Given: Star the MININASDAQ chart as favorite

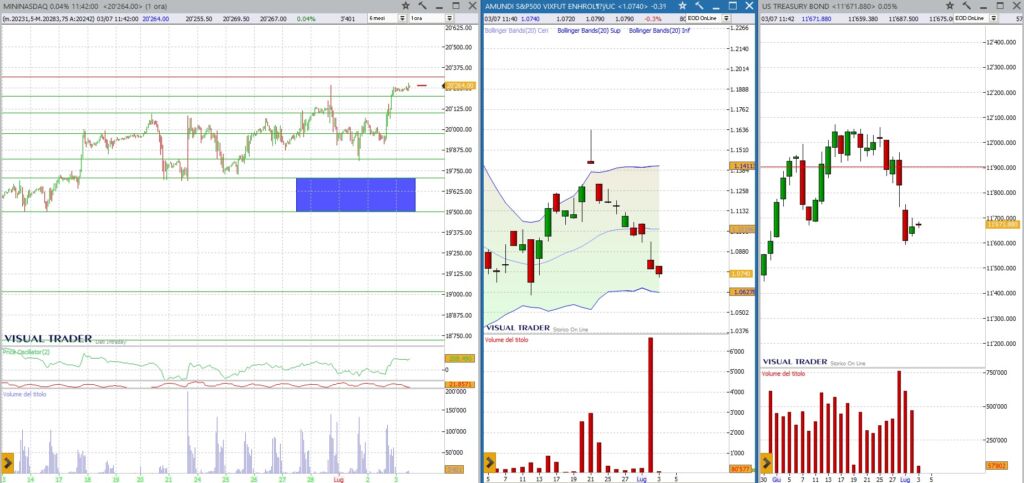Looking at the screenshot, I should (x=406, y=6).
